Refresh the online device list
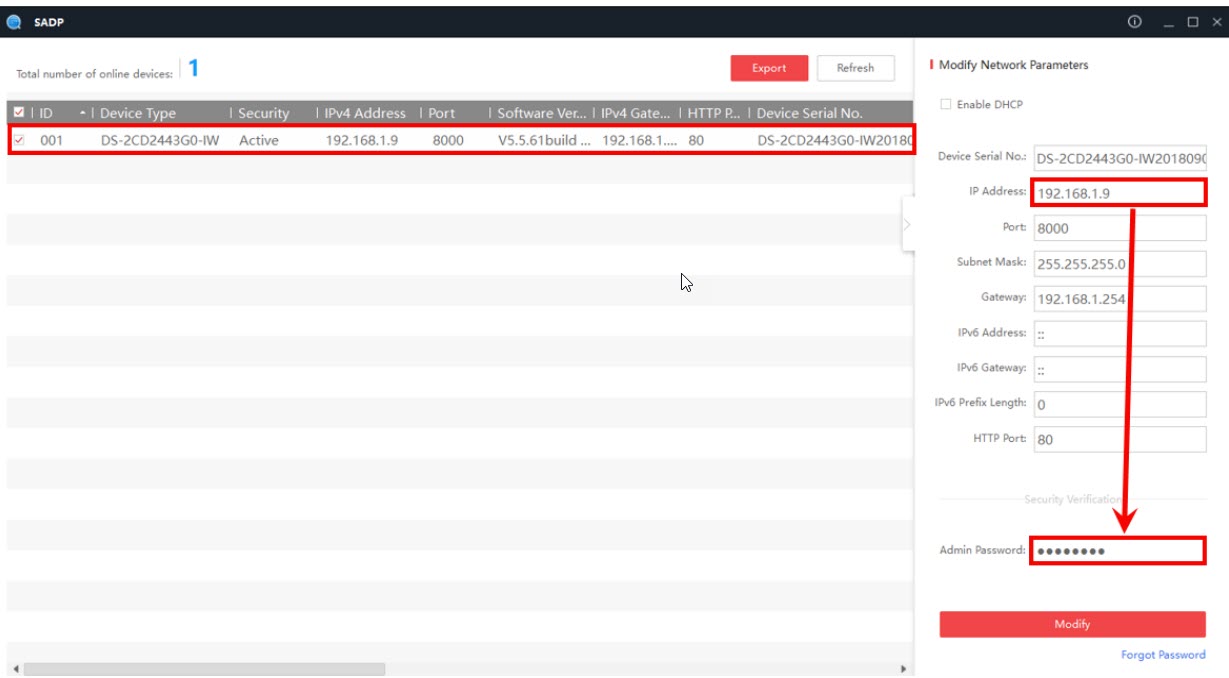The image size is (1229, 678). tap(855, 68)
